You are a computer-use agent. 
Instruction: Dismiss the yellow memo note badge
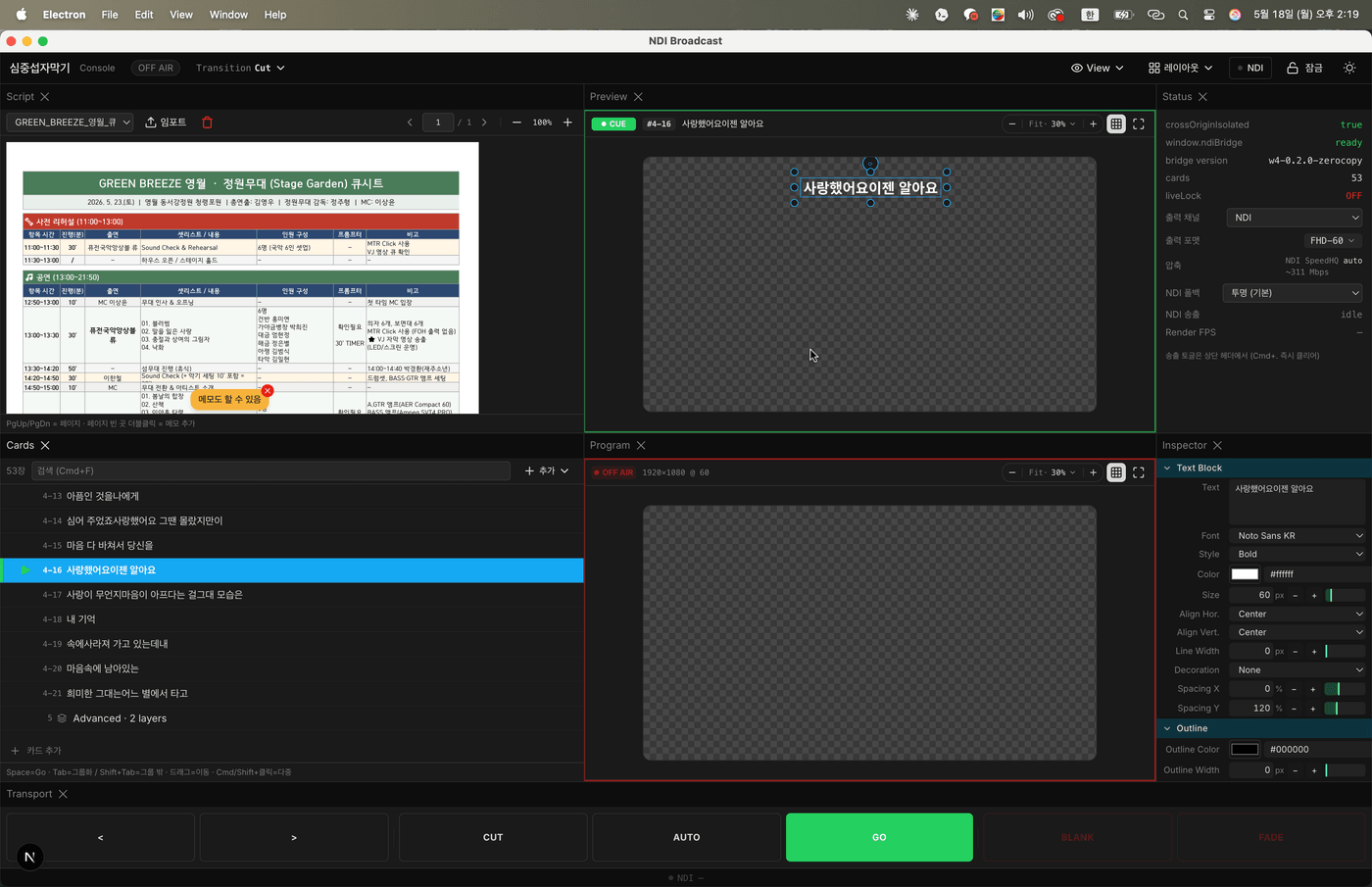[268, 390]
